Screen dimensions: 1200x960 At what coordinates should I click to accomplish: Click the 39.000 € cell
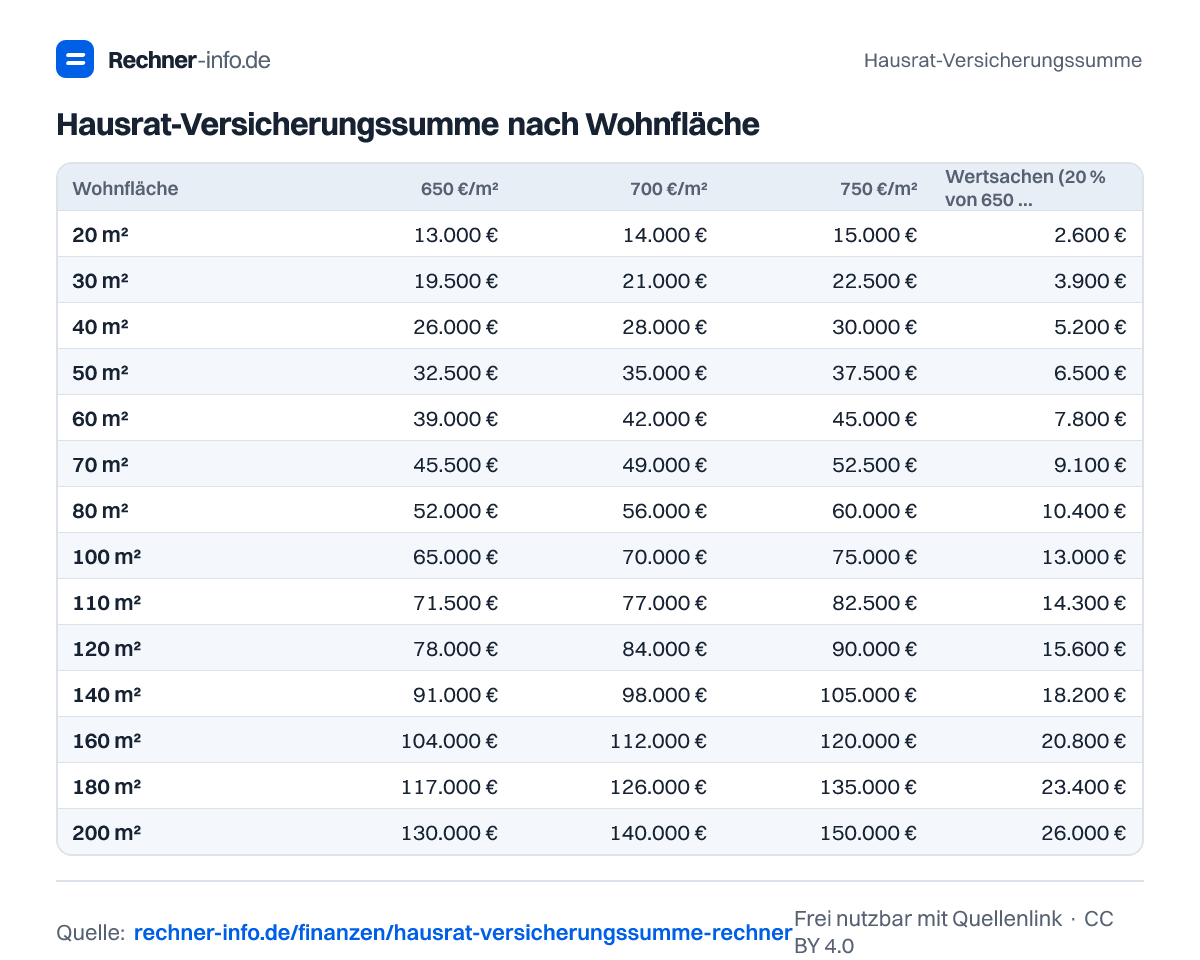456,419
